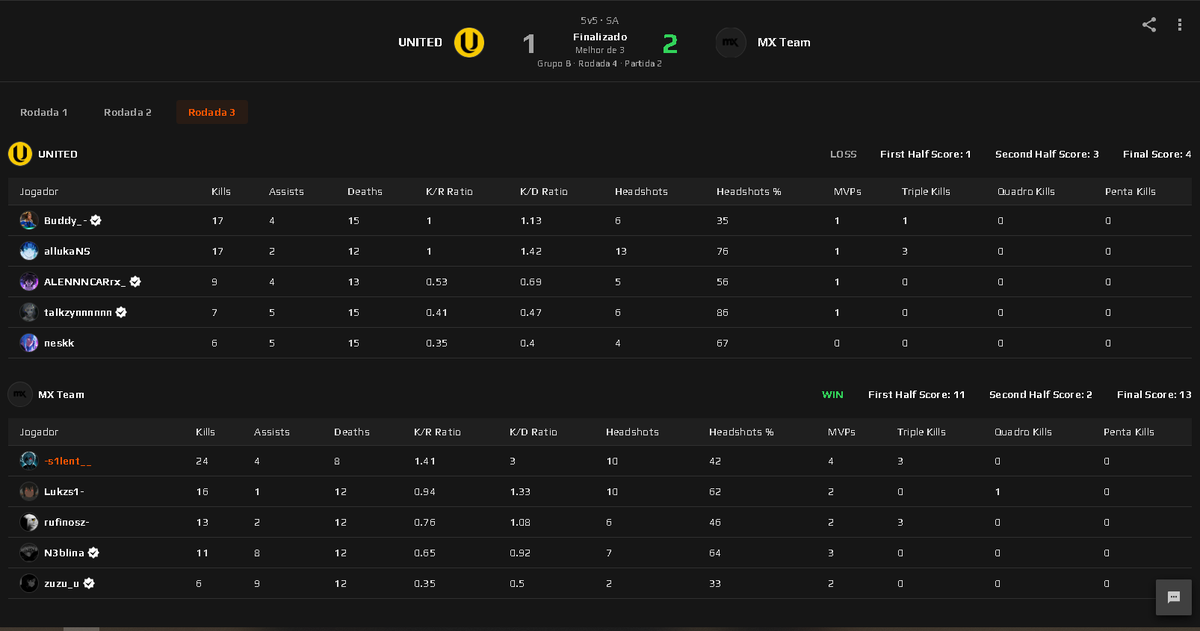Open player profile ALENNNCARrx_
1200x631 pixels.
pos(85,282)
